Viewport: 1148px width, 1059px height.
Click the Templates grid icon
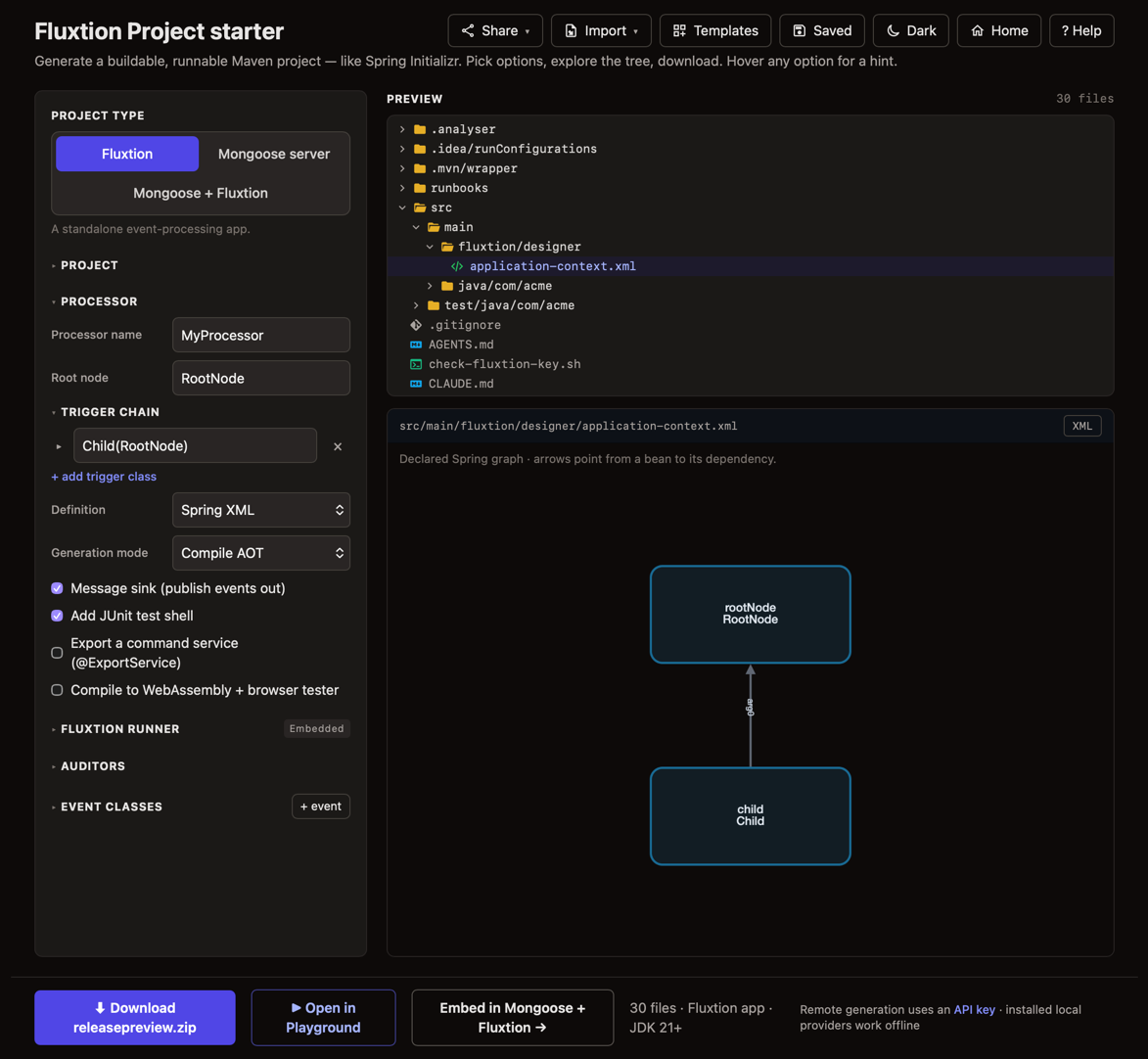pyautogui.click(x=679, y=30)
